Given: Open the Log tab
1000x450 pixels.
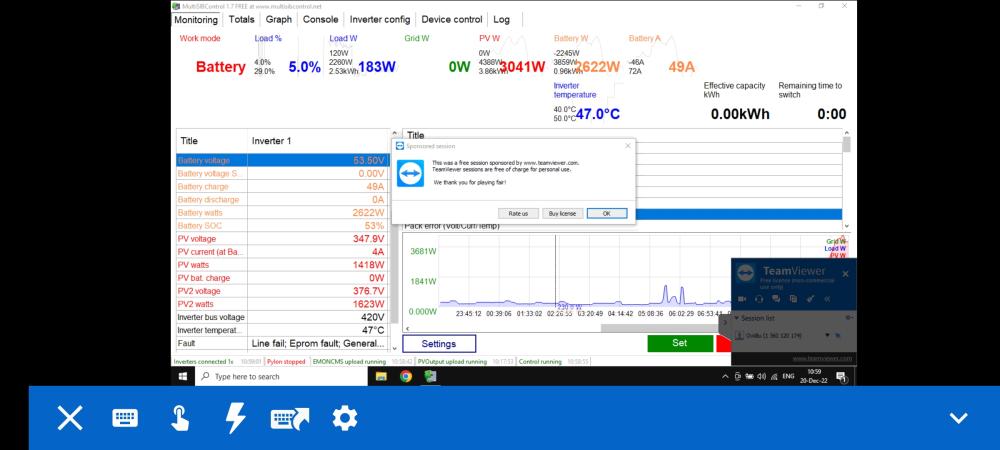Looking at the screenshot, I should [x=501, y=20].
